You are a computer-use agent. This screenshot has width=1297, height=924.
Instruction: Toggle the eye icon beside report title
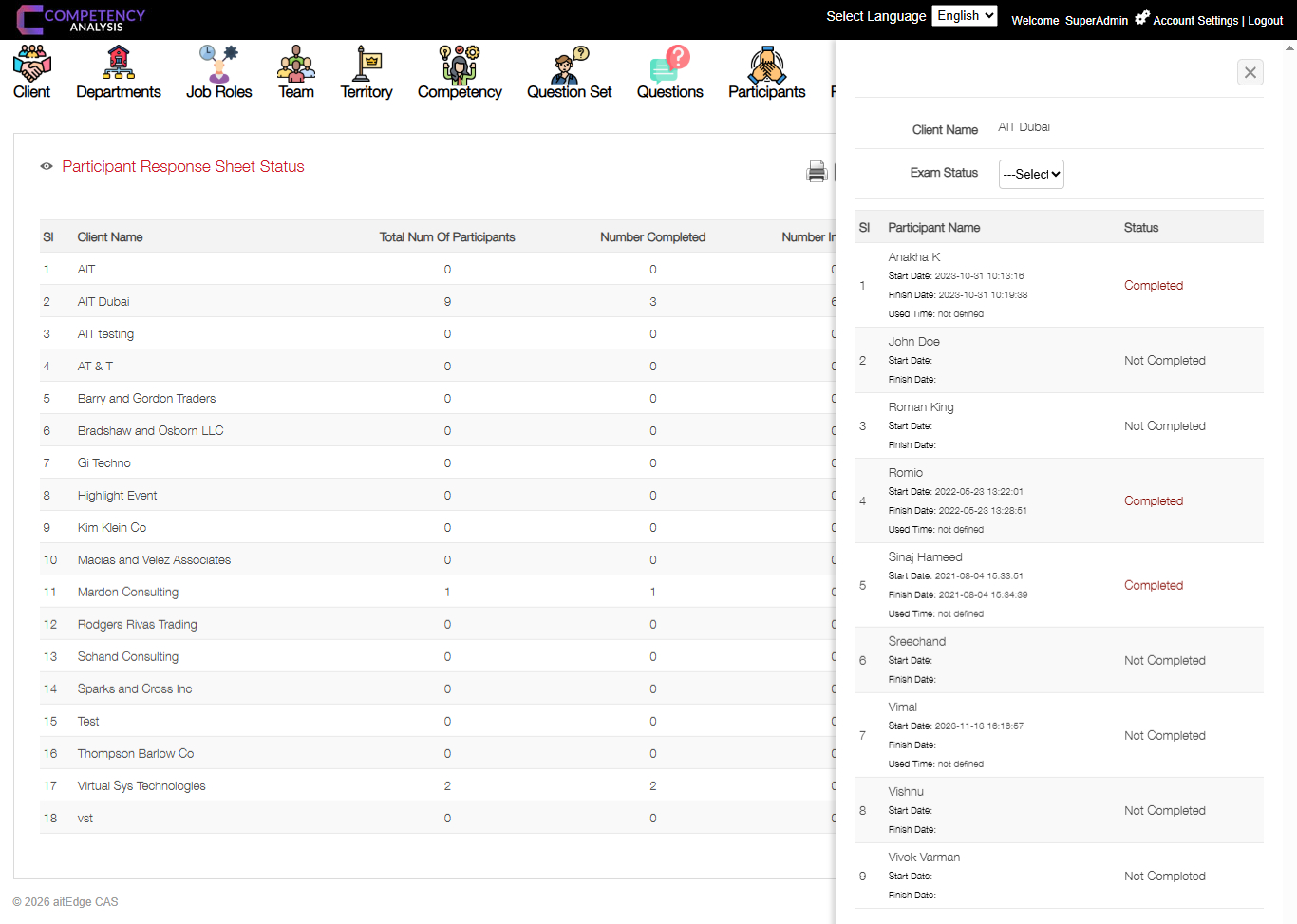click(x=46, y=166)
